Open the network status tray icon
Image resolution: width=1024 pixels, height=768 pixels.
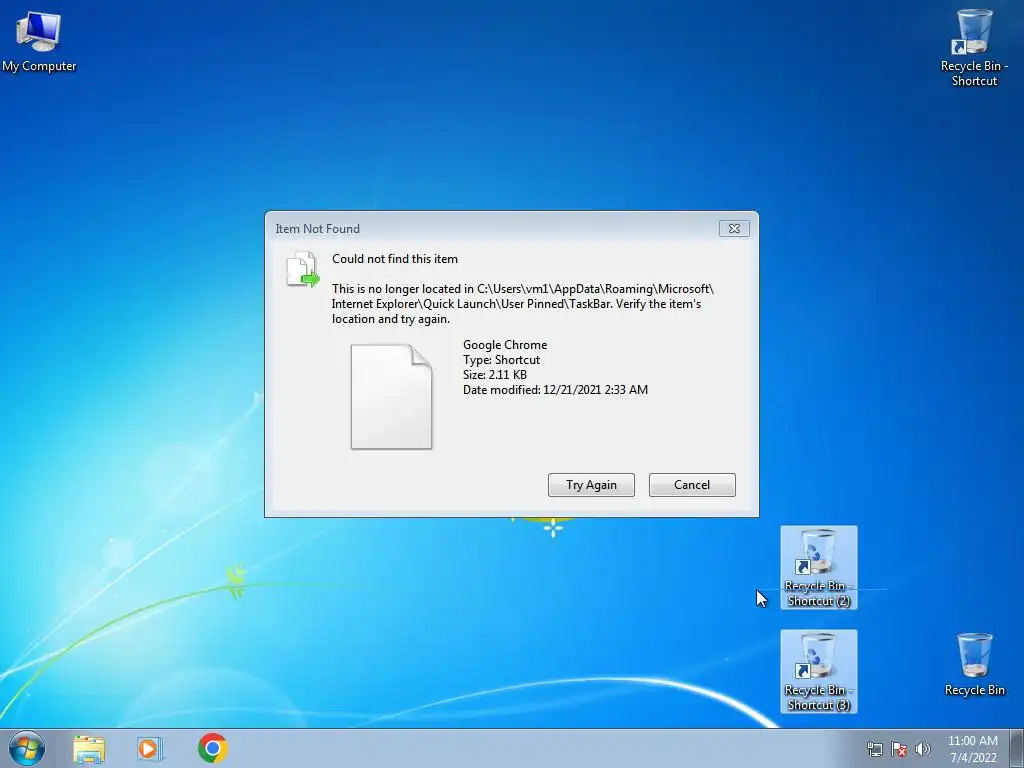(x=874, y=749)
